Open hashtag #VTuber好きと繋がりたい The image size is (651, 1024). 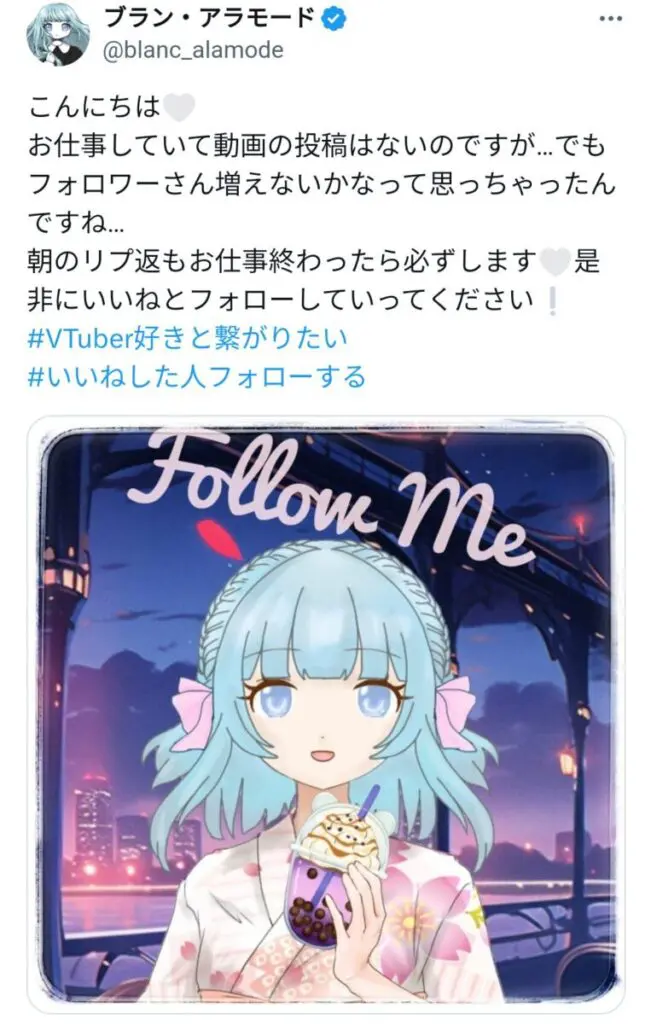point(188,339)
